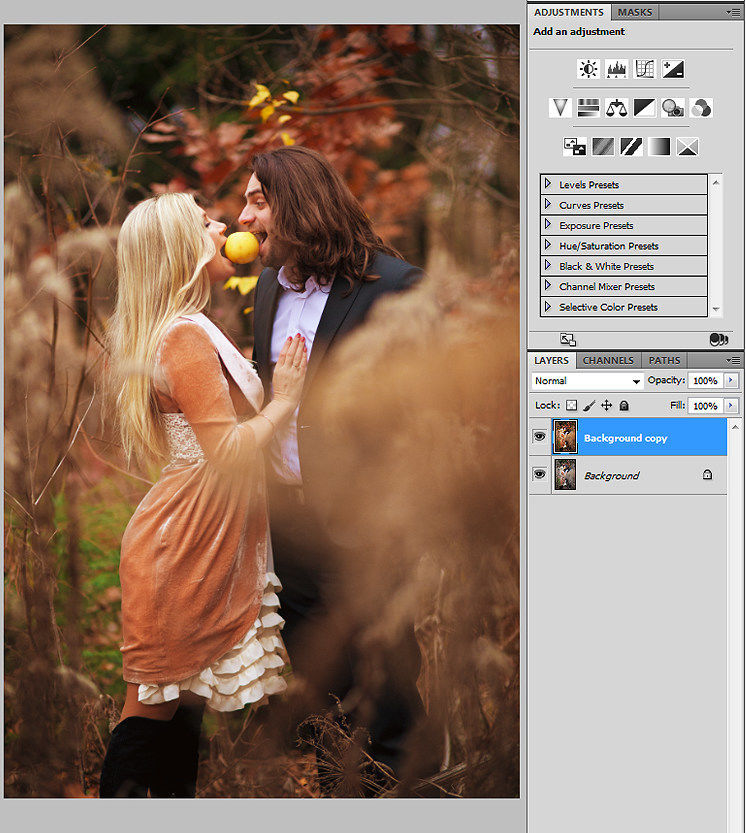Viewport: 746px width, 833px height.
Task: Add a Gradient Map adjustment
Action: [x=659, y=147]
